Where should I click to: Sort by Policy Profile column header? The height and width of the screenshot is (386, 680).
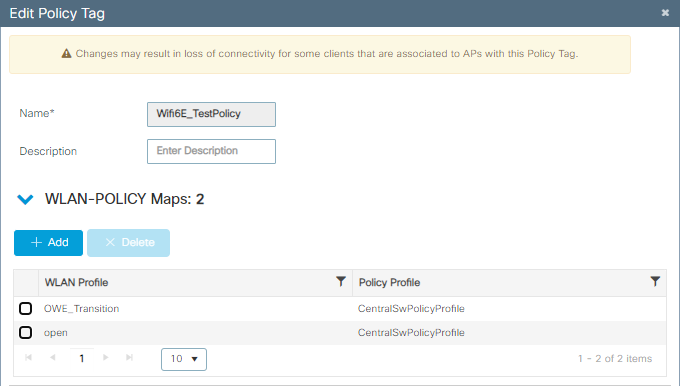(389, 282)
